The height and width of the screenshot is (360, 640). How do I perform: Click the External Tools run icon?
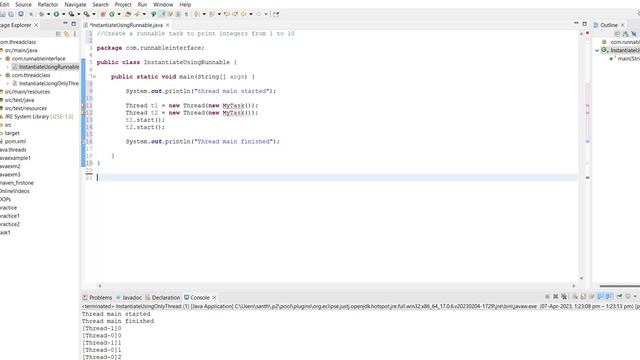point(87,14)
